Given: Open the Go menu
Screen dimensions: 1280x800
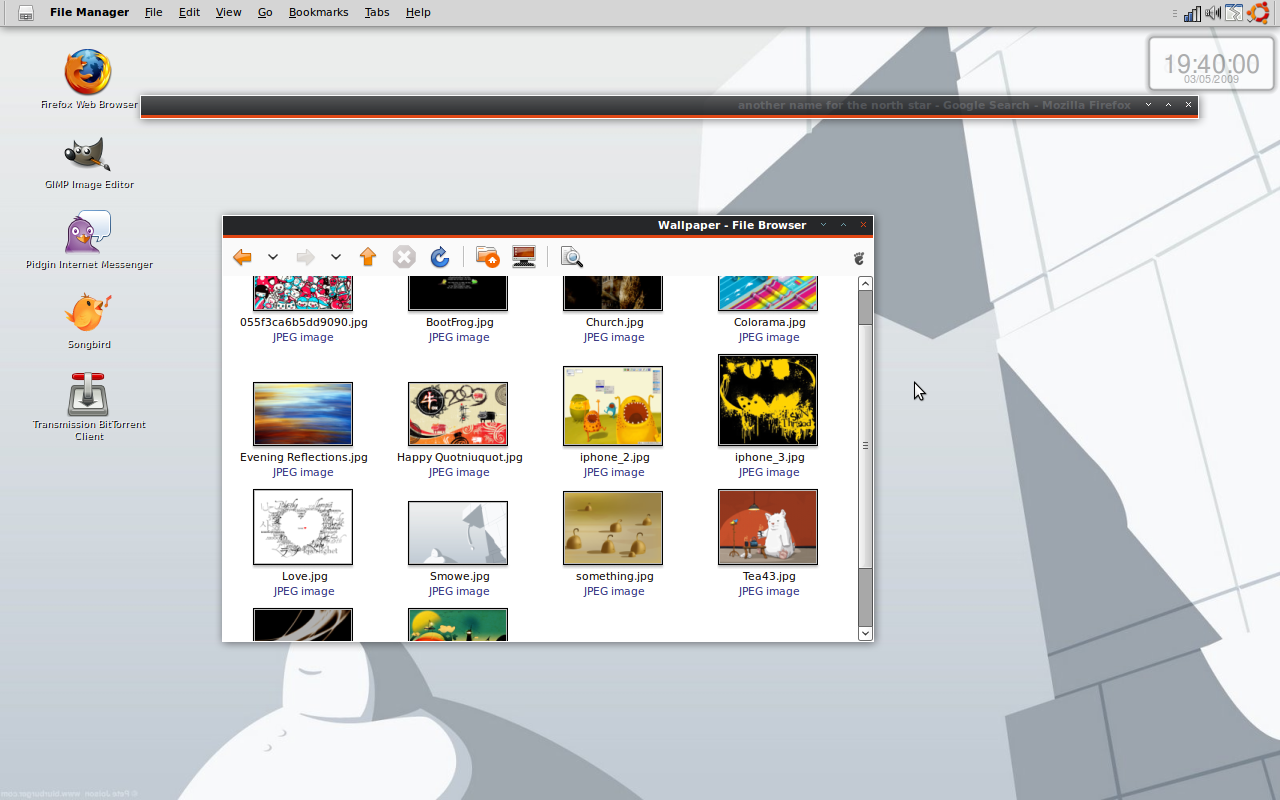Looking at the screenshot, I should click(265, 12).
